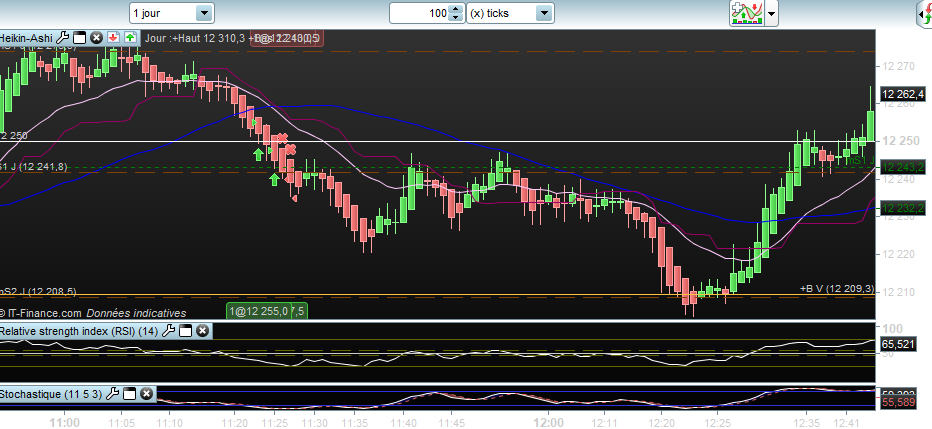Remove the Heikin-Ashi price panel
932x429 pixels.
[96, 38]
